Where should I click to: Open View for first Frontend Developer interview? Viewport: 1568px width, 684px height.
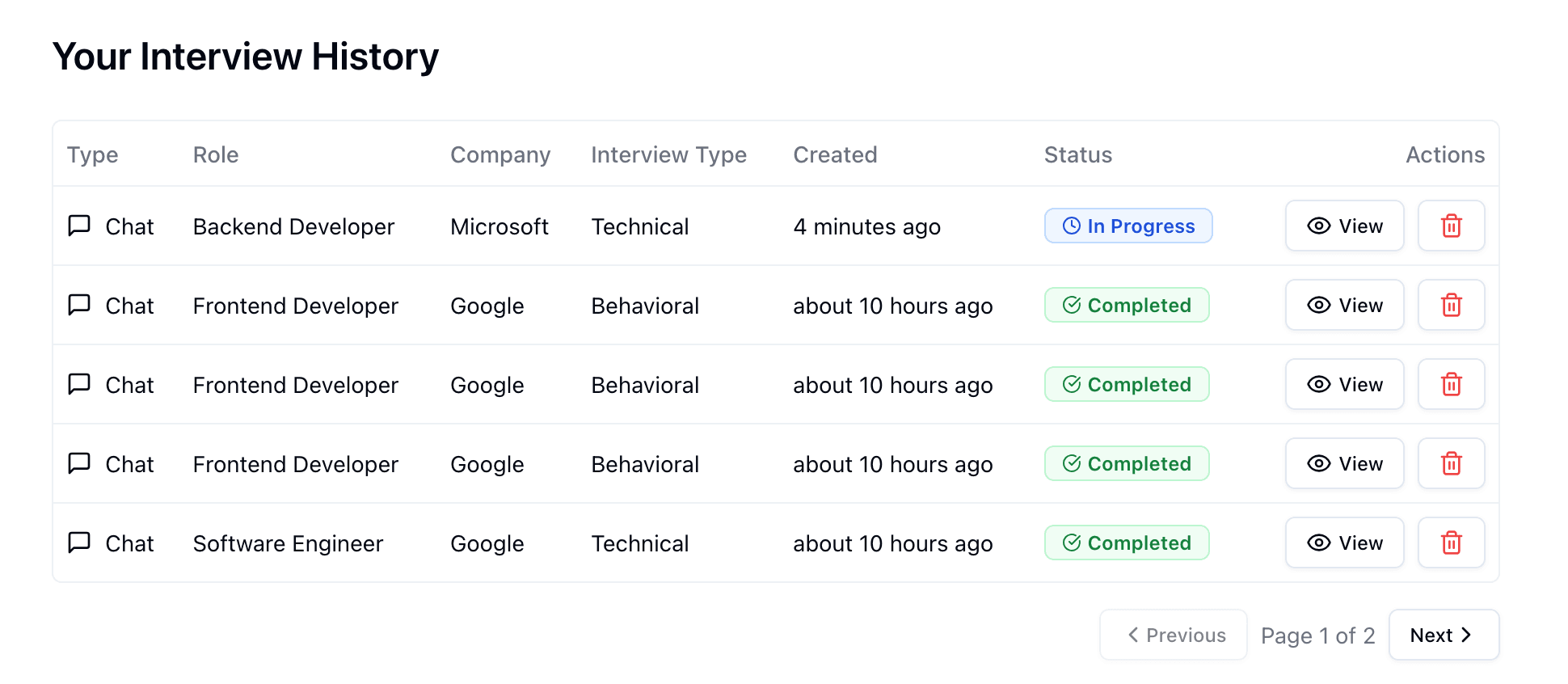1344,305
